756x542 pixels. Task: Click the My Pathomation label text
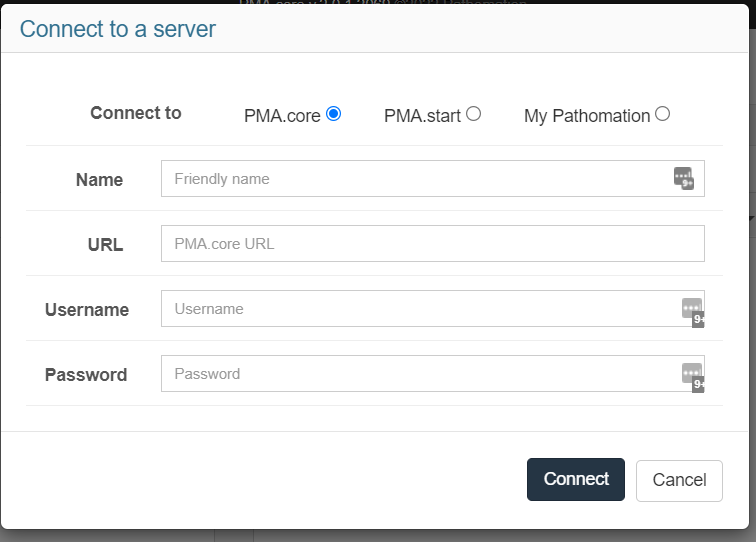(x=587, y=116)
